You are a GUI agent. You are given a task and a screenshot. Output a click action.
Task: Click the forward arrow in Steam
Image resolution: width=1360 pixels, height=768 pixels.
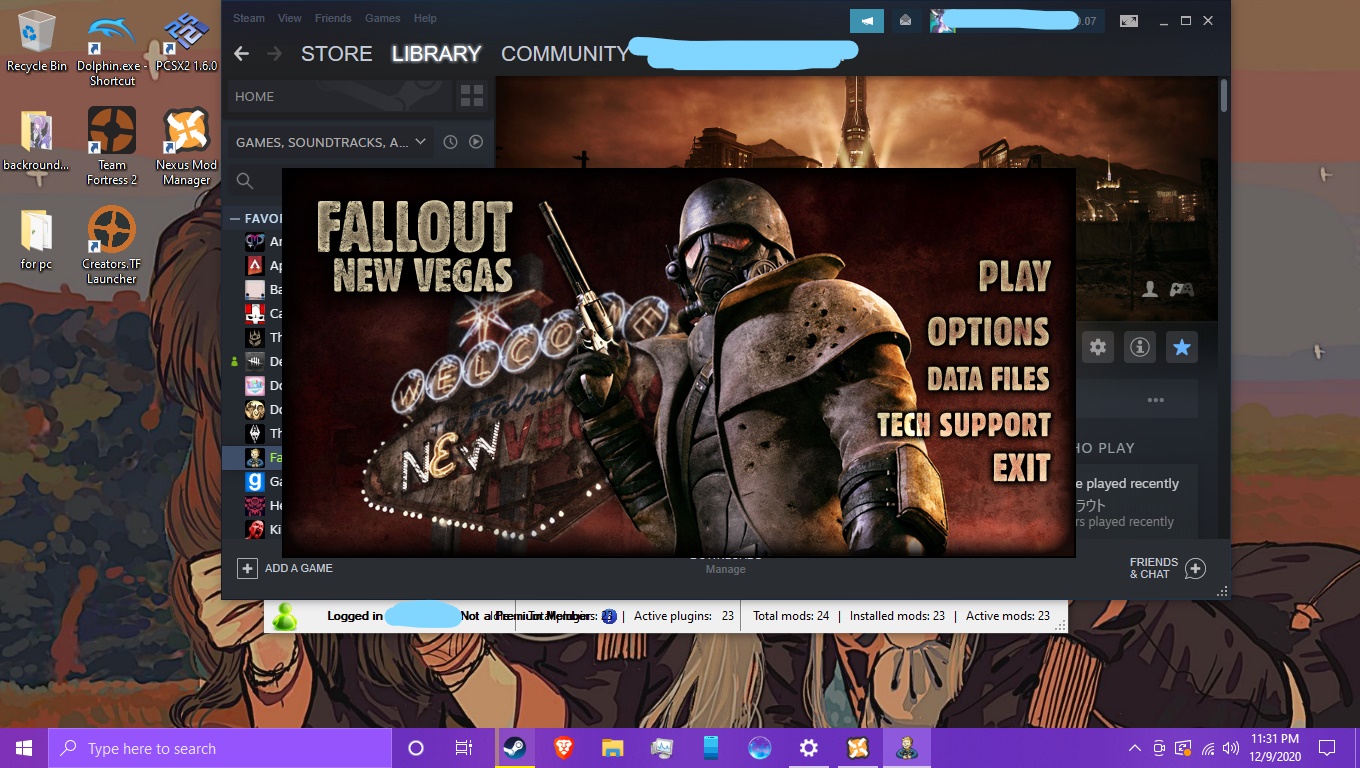point(274,53)
